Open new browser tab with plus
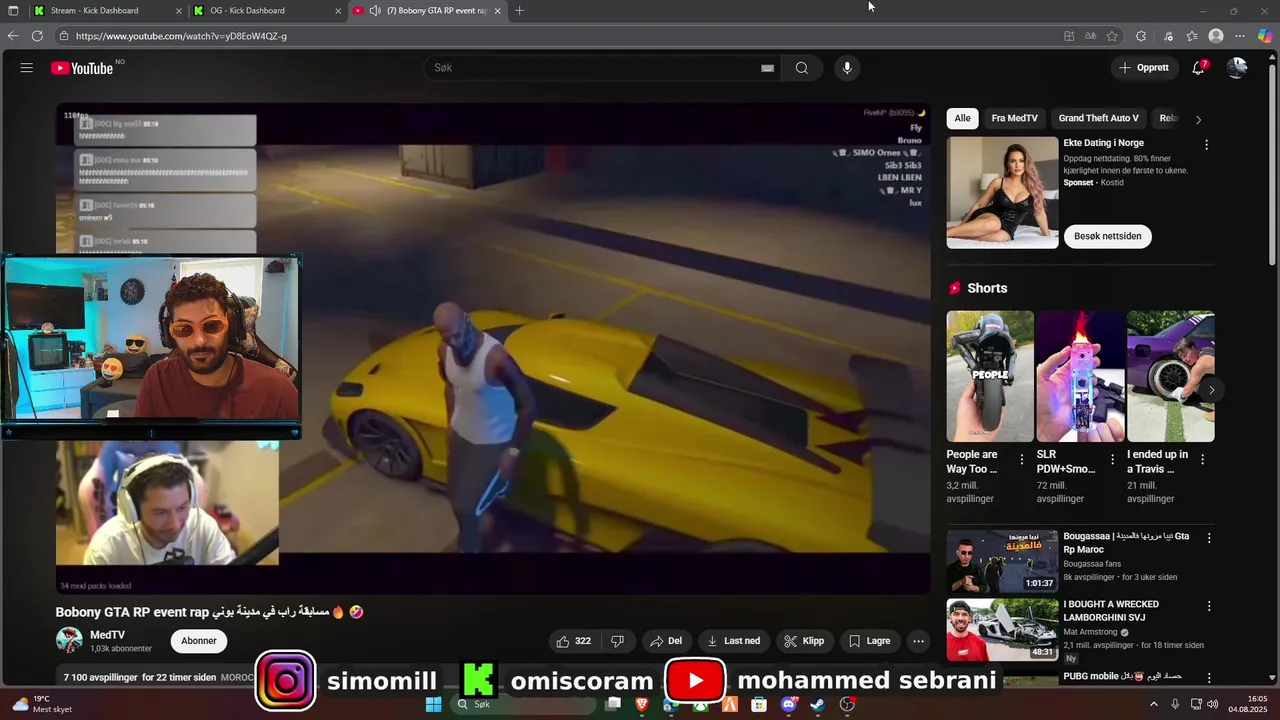 (519, 11)
